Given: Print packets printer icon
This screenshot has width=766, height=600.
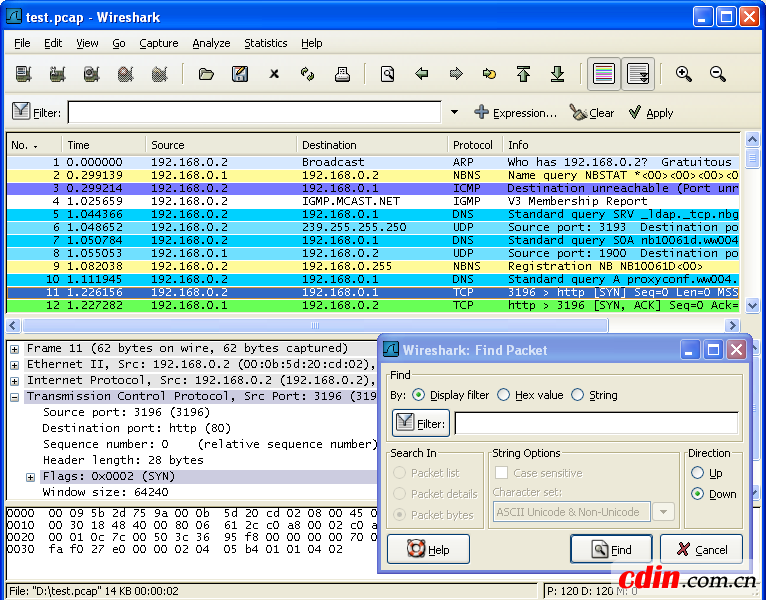Looking at the screenshot, I should pyautogui.click(x=342, y=74).
